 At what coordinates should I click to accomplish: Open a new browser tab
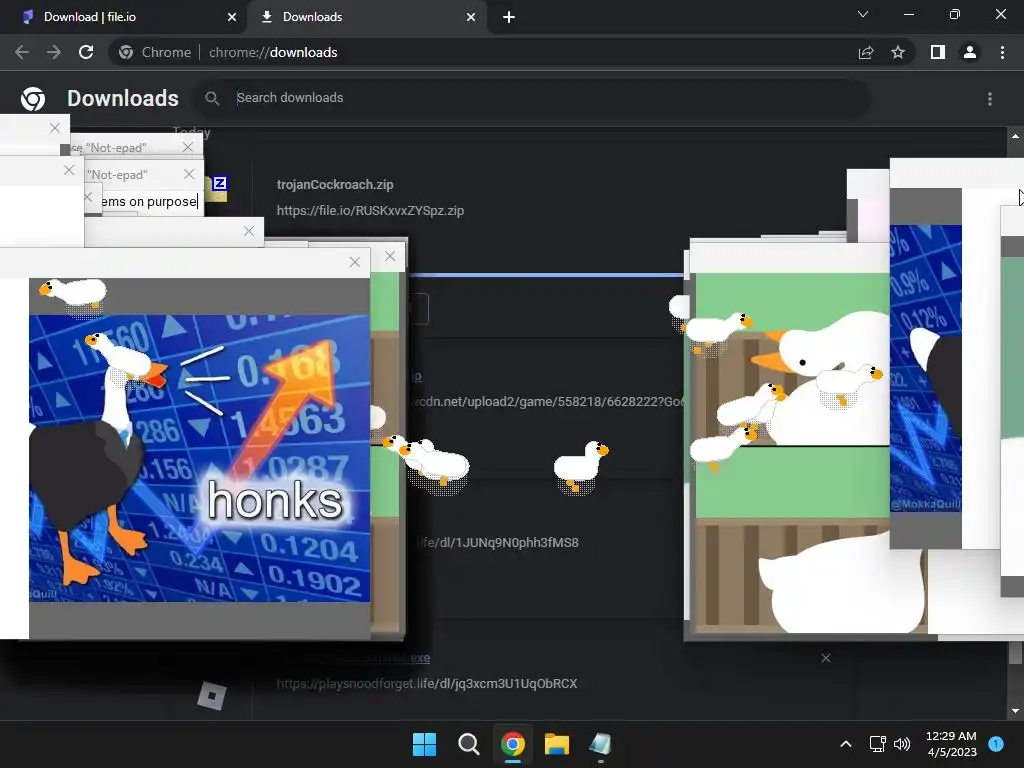point(509,17)
